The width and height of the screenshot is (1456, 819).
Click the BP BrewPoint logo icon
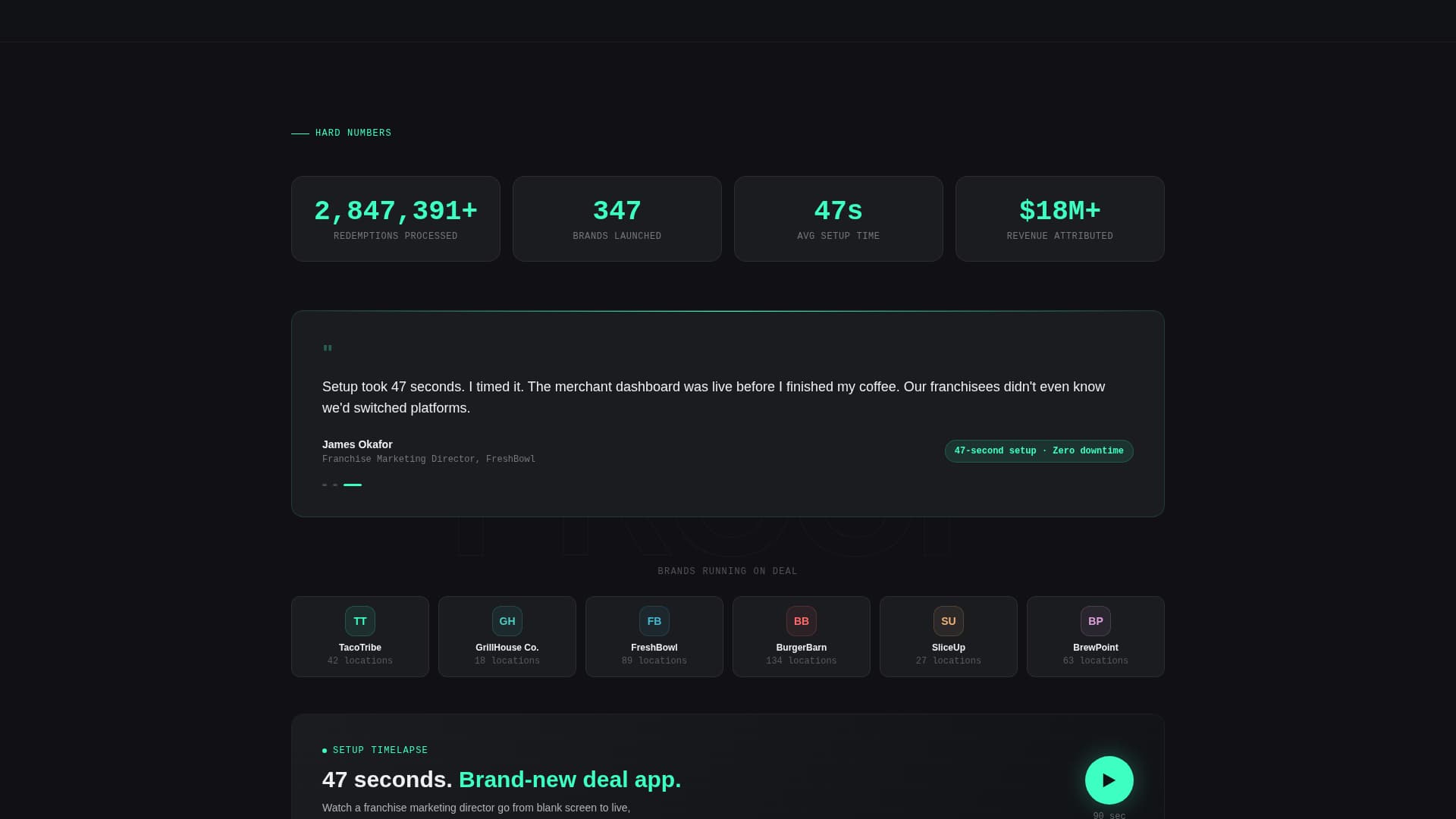click(1096, 621)
